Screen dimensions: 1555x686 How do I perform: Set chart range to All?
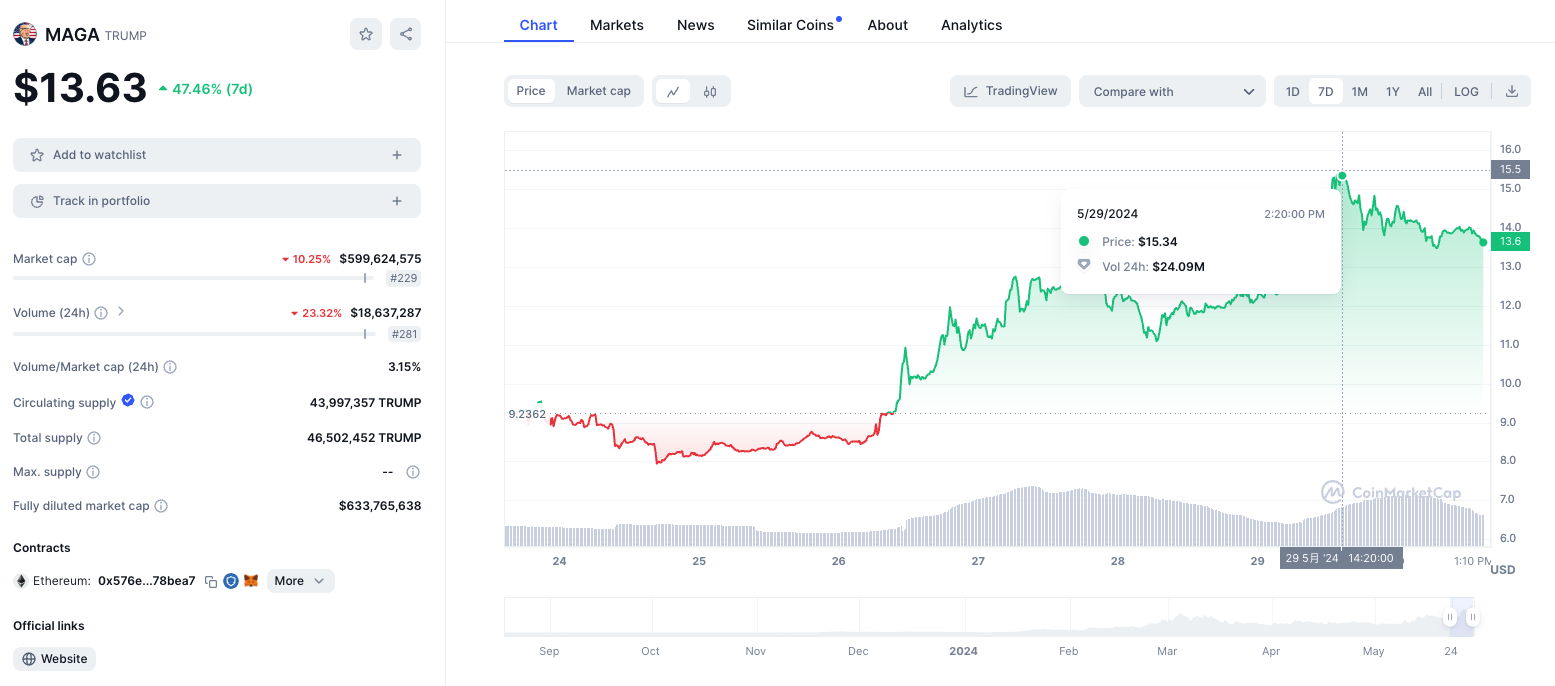point(1425,91)
